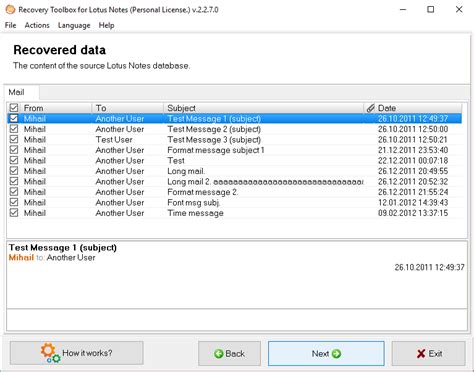Click the red X icon on Exit

point(421,354)
